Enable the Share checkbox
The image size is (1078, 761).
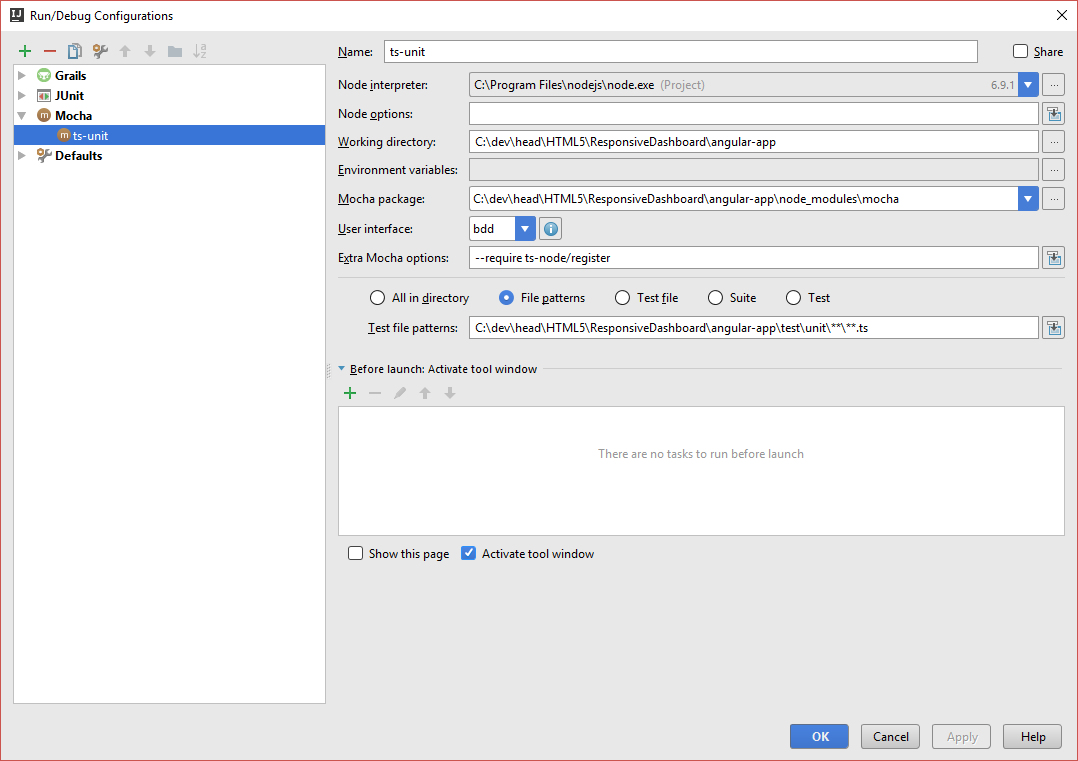pos(1020,52)
